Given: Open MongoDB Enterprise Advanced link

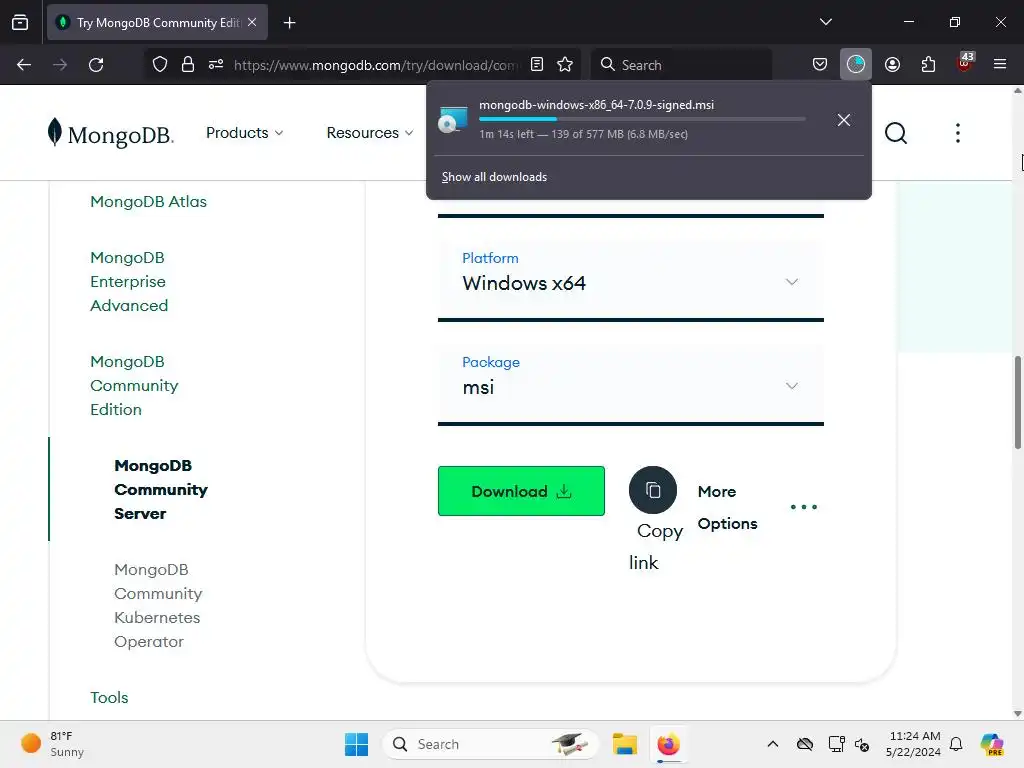Looking at the screenshot, I should pyautogui.click(x=129, y=281).
